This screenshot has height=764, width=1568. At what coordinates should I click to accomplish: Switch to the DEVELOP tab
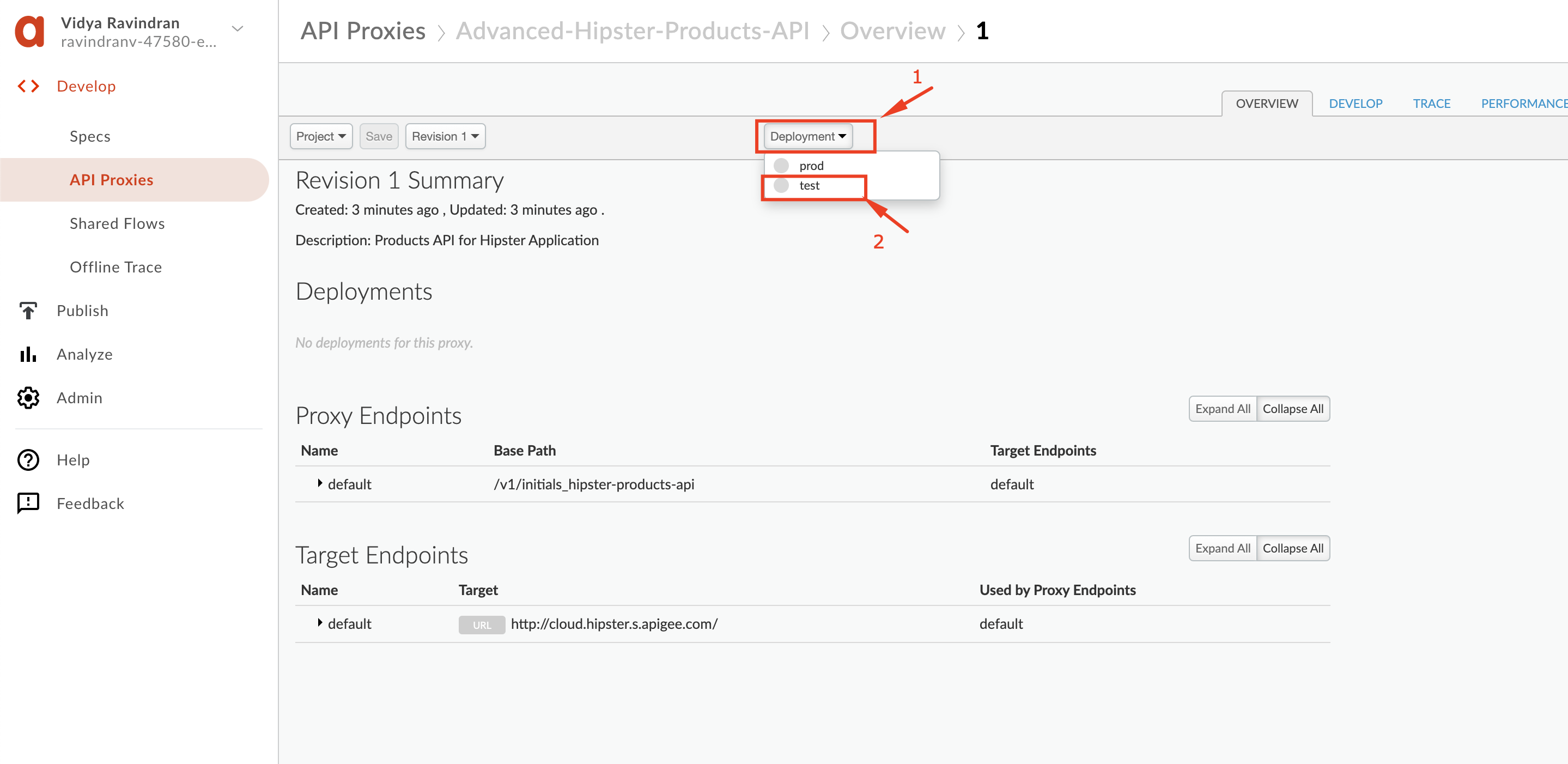[1356, 104]
